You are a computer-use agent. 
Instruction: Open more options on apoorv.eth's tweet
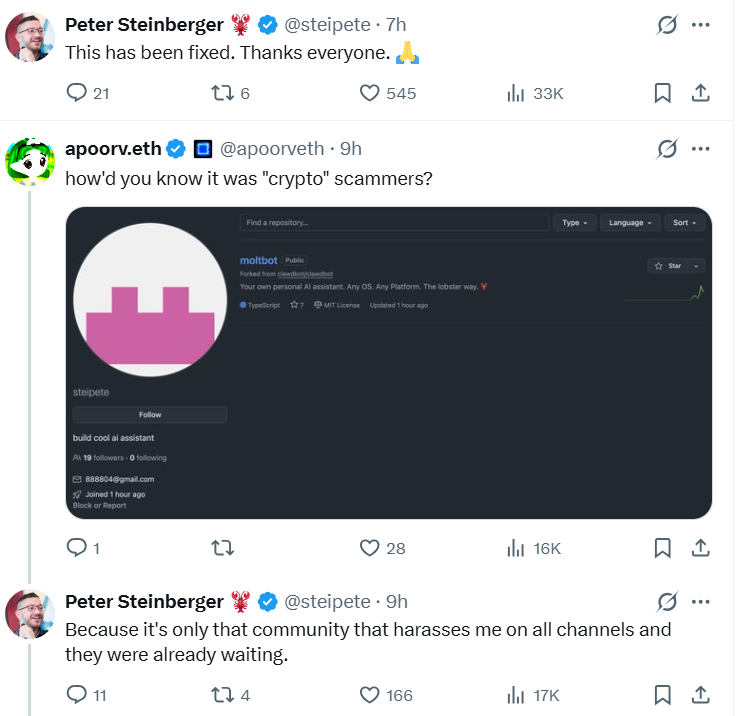tap(701, 149)
